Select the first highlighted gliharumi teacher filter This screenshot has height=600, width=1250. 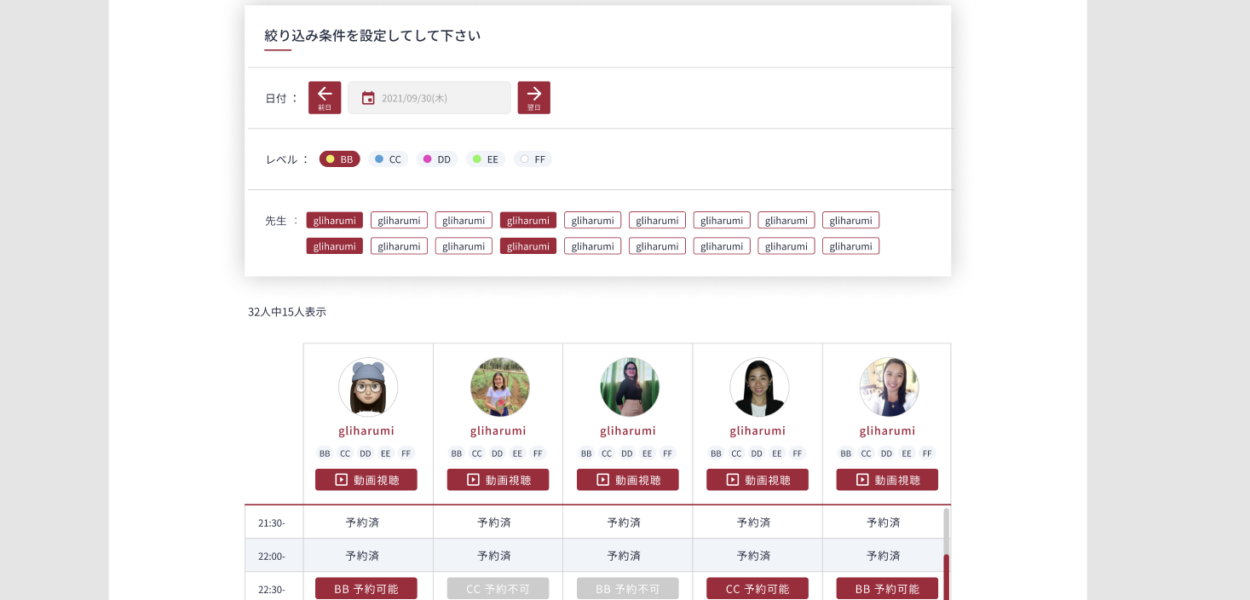coord(334,220)
